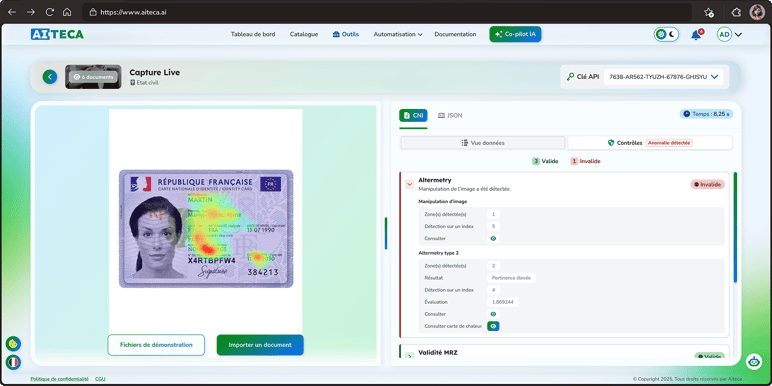Click Capture Live title
This screenshot has width=772, height=386.
point(155,72)
